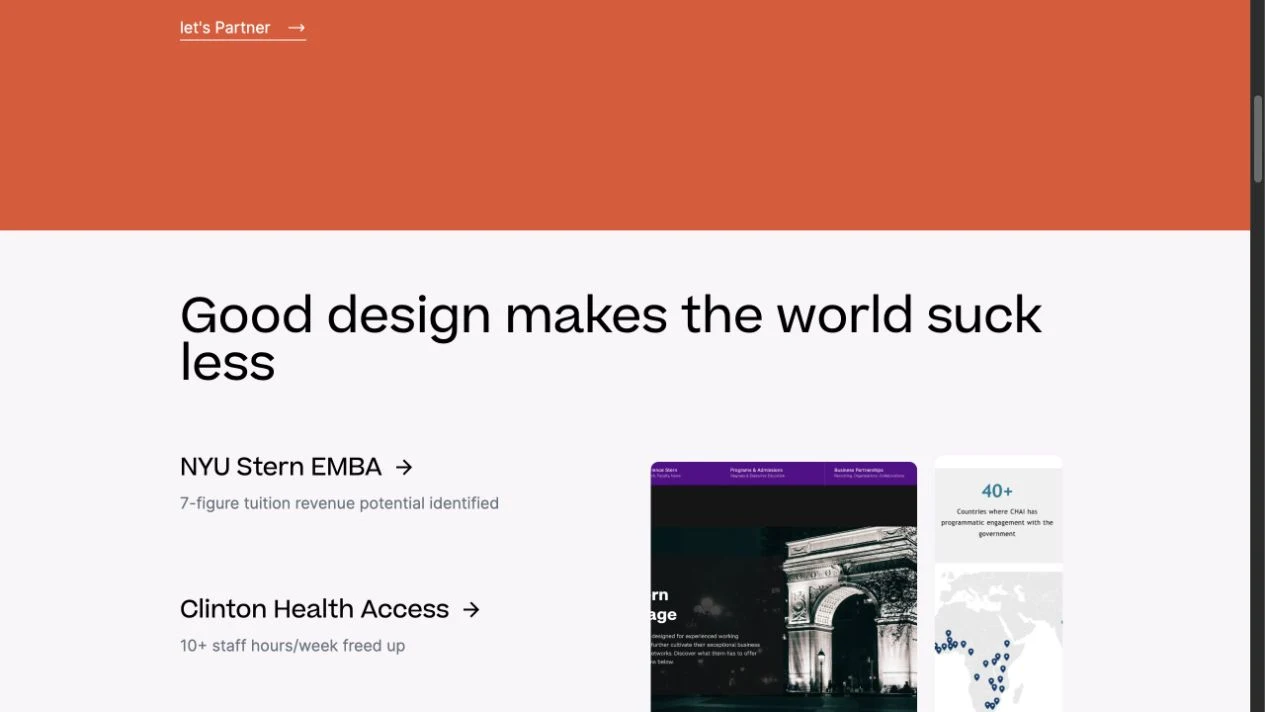Select the NYU Stern arch website preview image
1265x712 pixels.
784,587
